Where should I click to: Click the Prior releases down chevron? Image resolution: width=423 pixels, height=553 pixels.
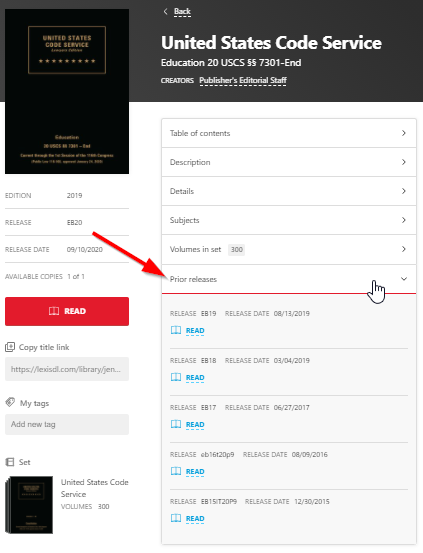[x=404, y=279]
